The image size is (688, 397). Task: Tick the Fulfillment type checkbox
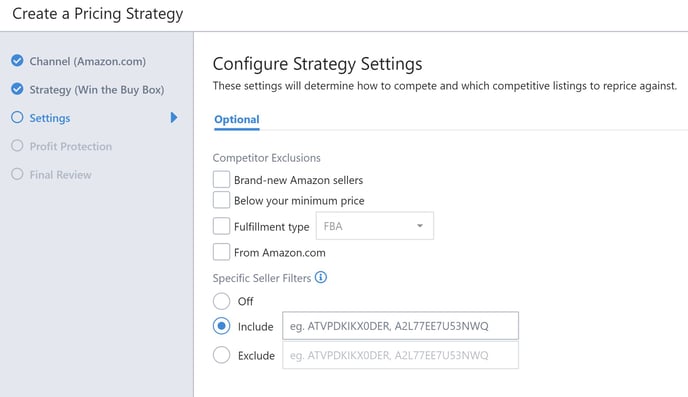tap(221, 226)
